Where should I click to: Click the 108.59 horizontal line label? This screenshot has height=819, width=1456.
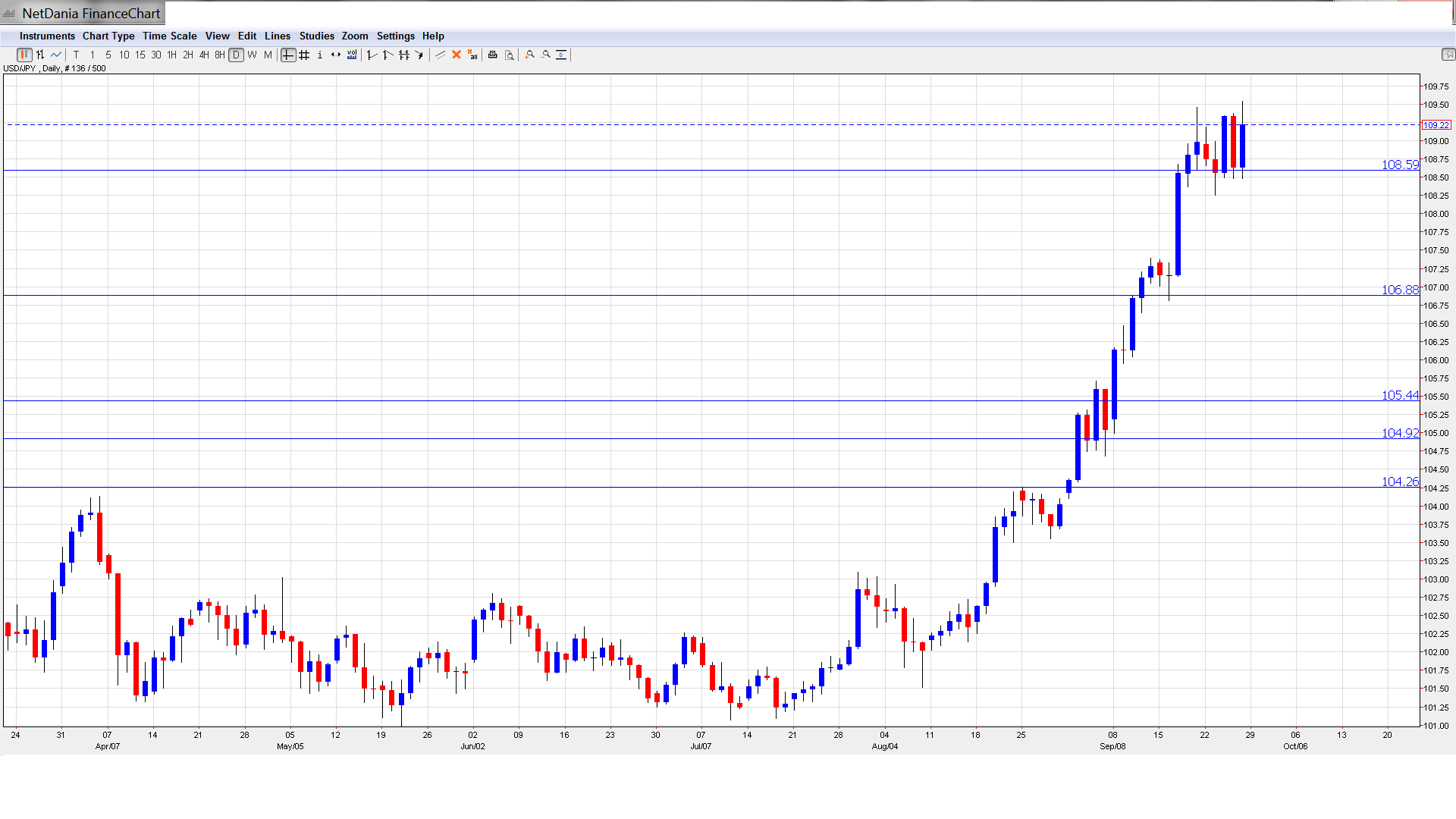(x=1399, y=165)
